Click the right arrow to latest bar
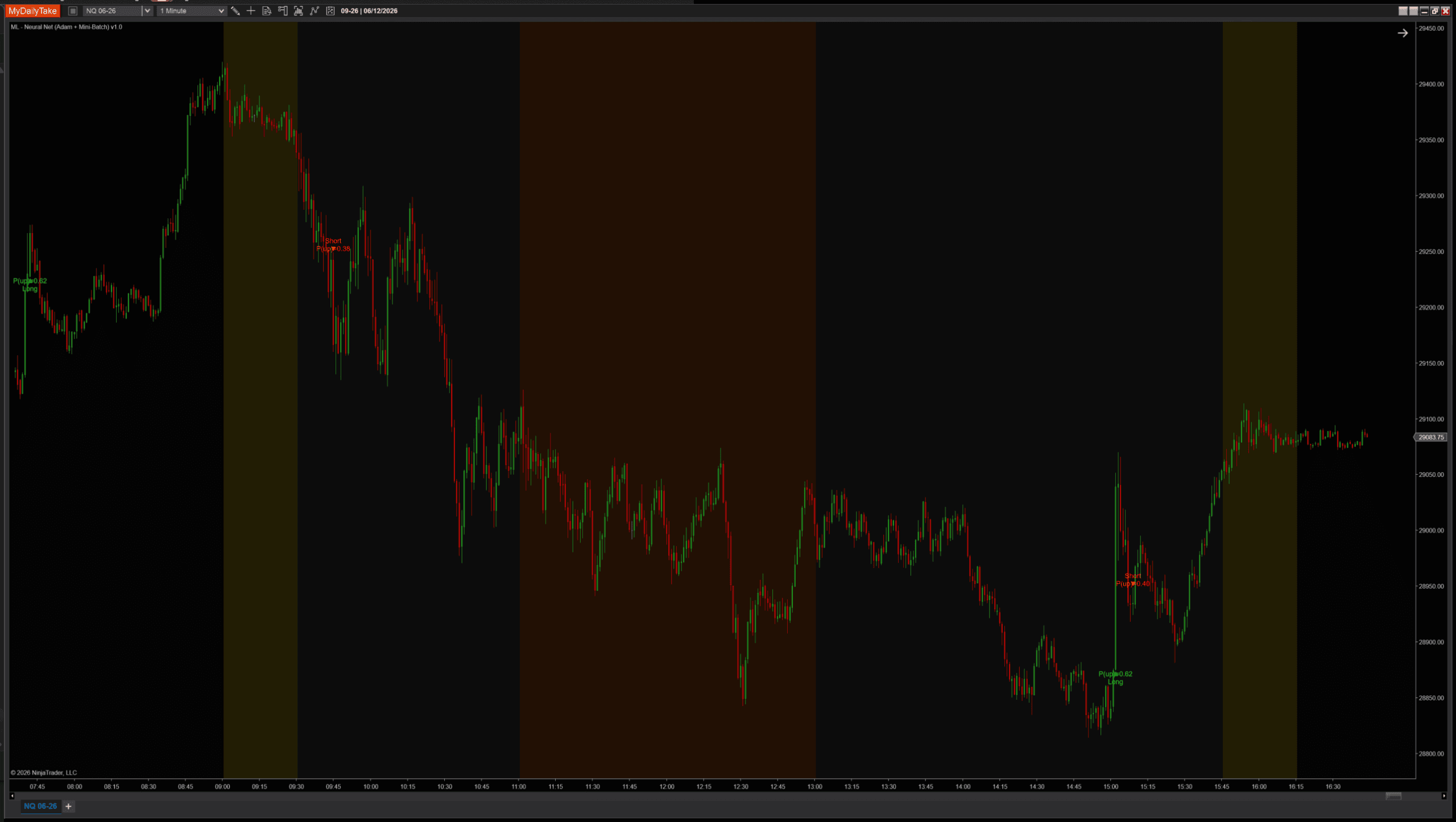This screenshot has width=1456, height=822. [1403, 33]
